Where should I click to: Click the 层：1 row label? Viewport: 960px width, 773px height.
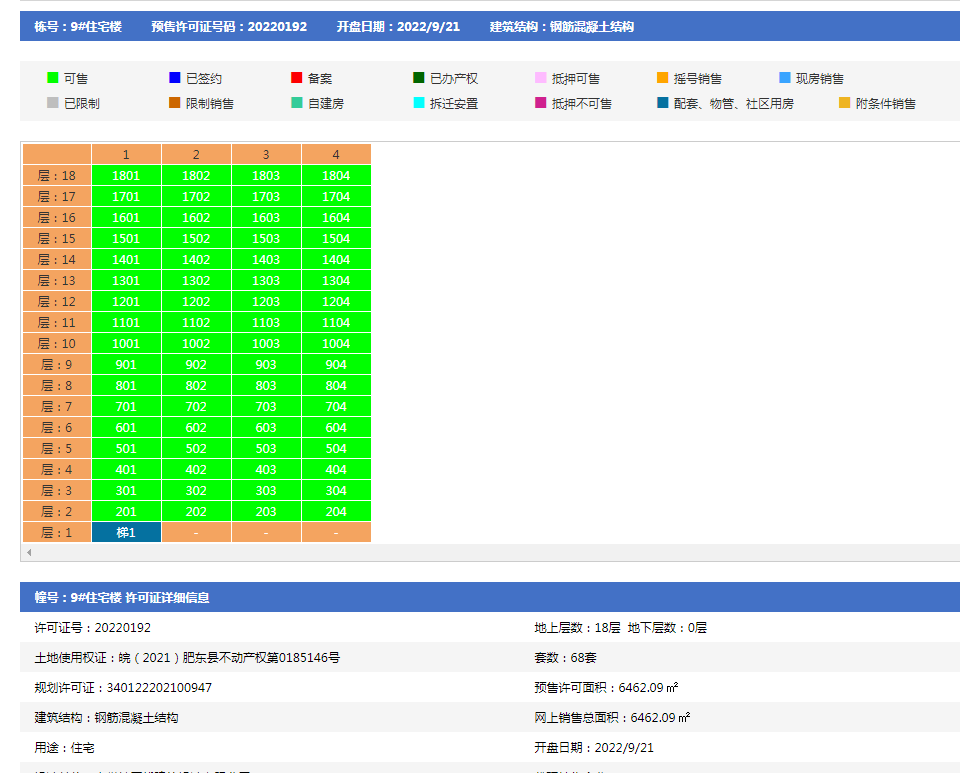57,532
